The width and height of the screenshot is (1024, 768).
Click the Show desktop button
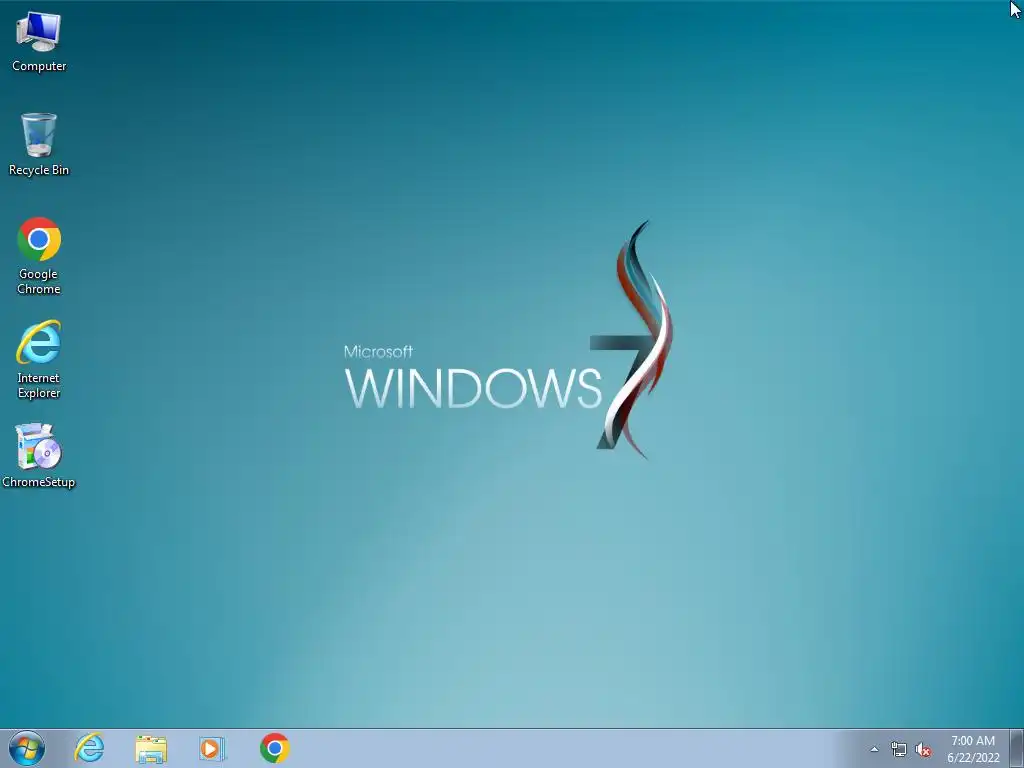[x=1017, y=748]
